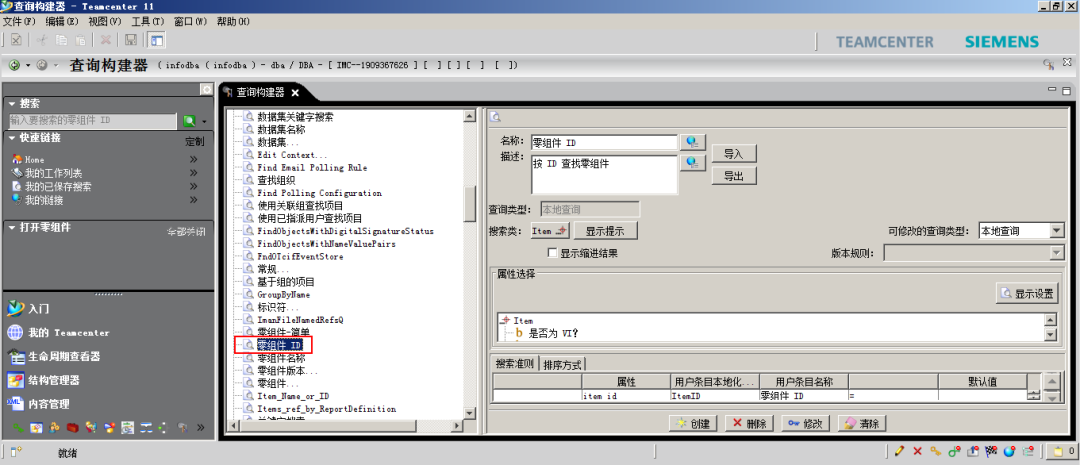Click the localization globe icon next to the 描述 field
Screen dimensions: 1080x465
(x=693, y=163)
